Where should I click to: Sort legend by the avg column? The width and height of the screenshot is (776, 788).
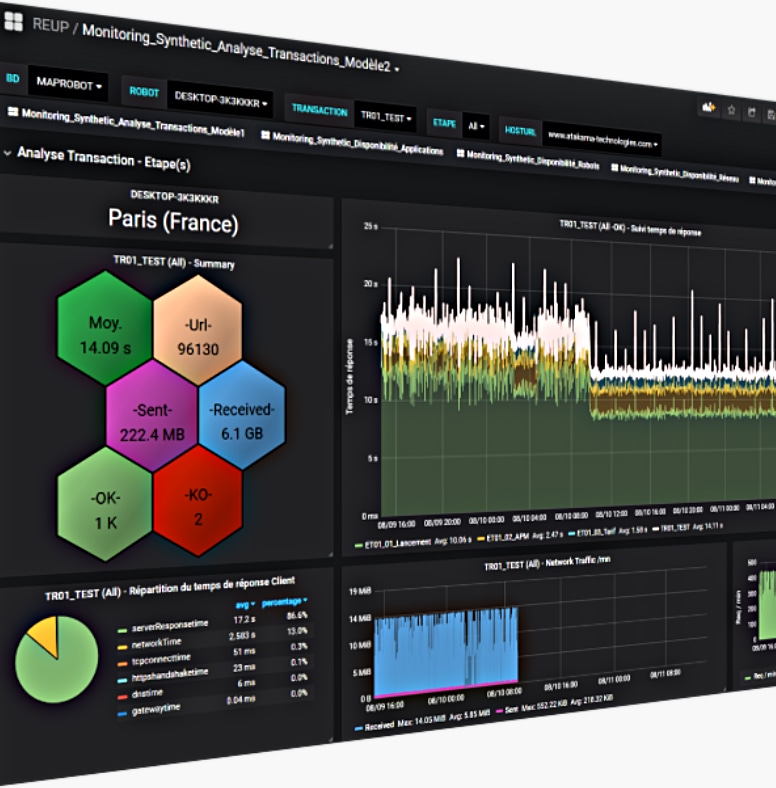(x=245, y=605)
